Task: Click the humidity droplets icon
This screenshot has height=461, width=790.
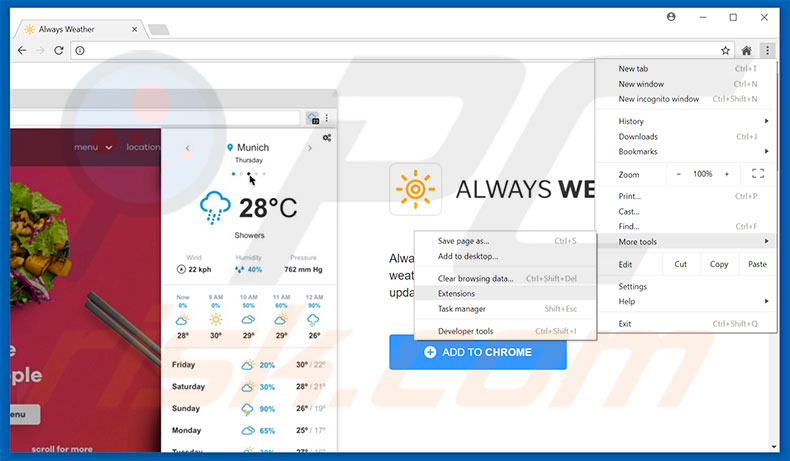Action: [239, 269]
